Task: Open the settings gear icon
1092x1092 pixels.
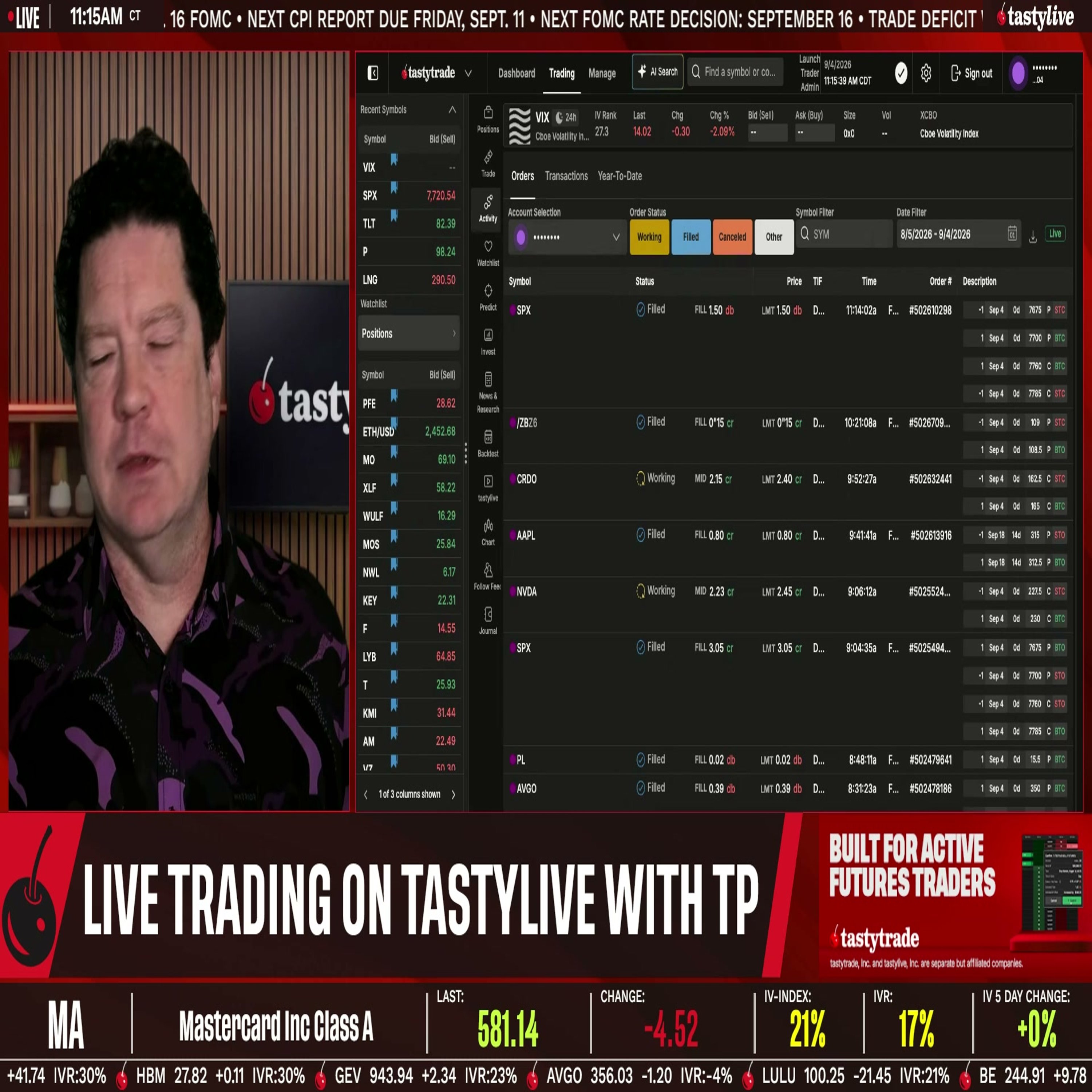Action: coord(926,73)
